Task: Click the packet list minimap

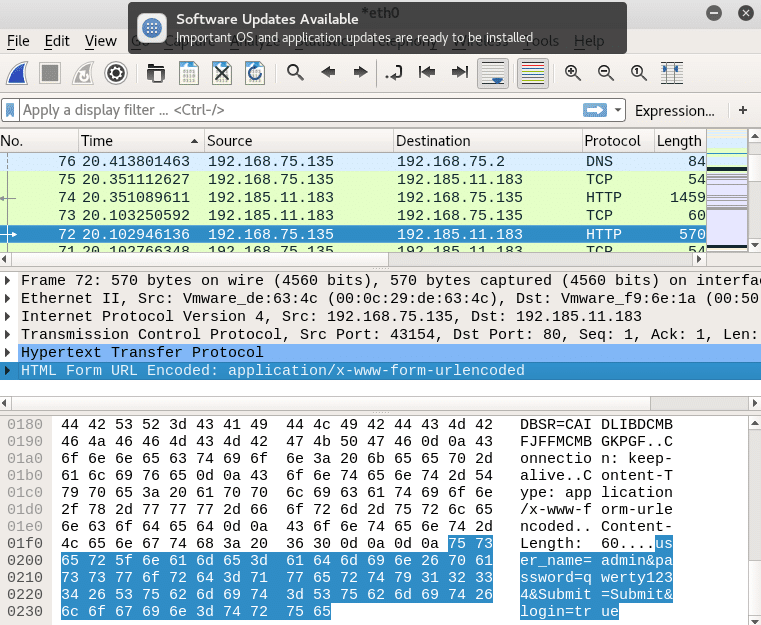Action: point(727,189)
